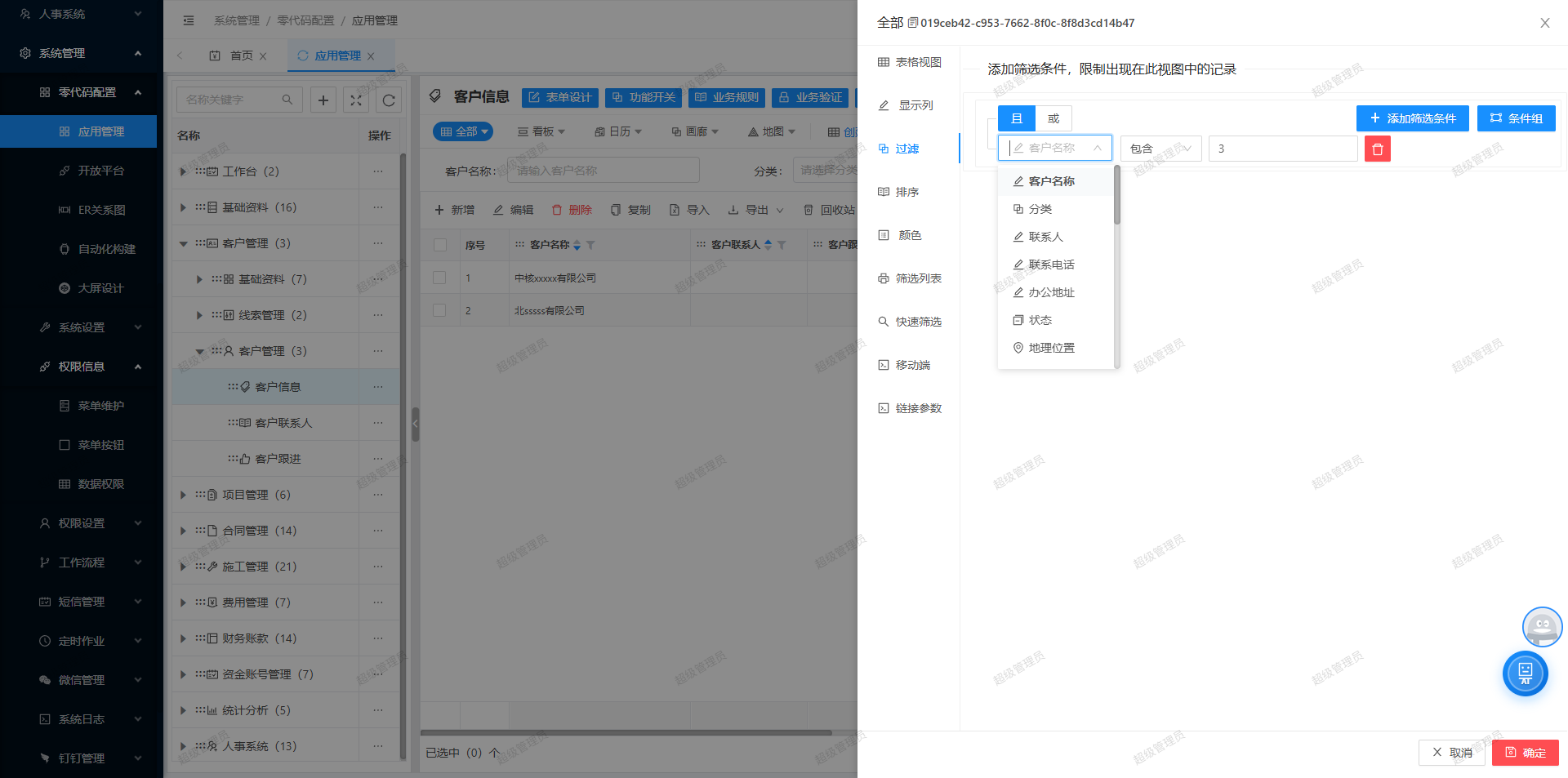1568x778 pixels.
Task: Click the table horizontal scrollbar
Action: [626, 732]
